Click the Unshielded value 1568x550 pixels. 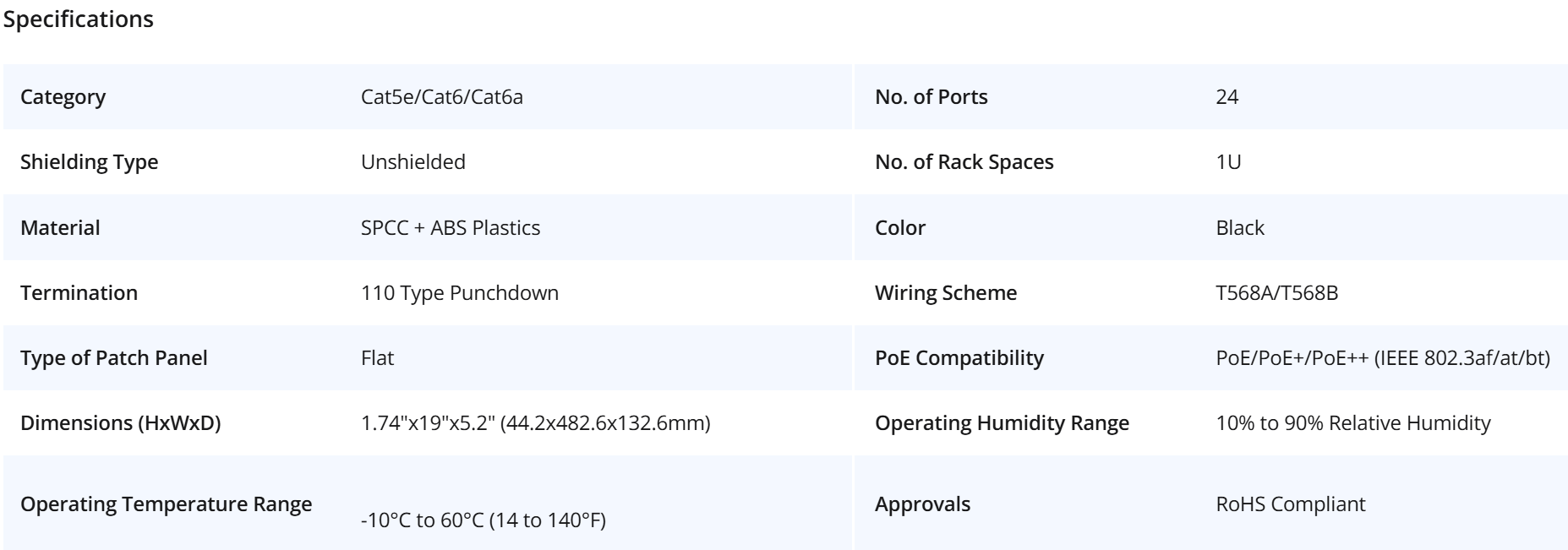coord(412,162)
